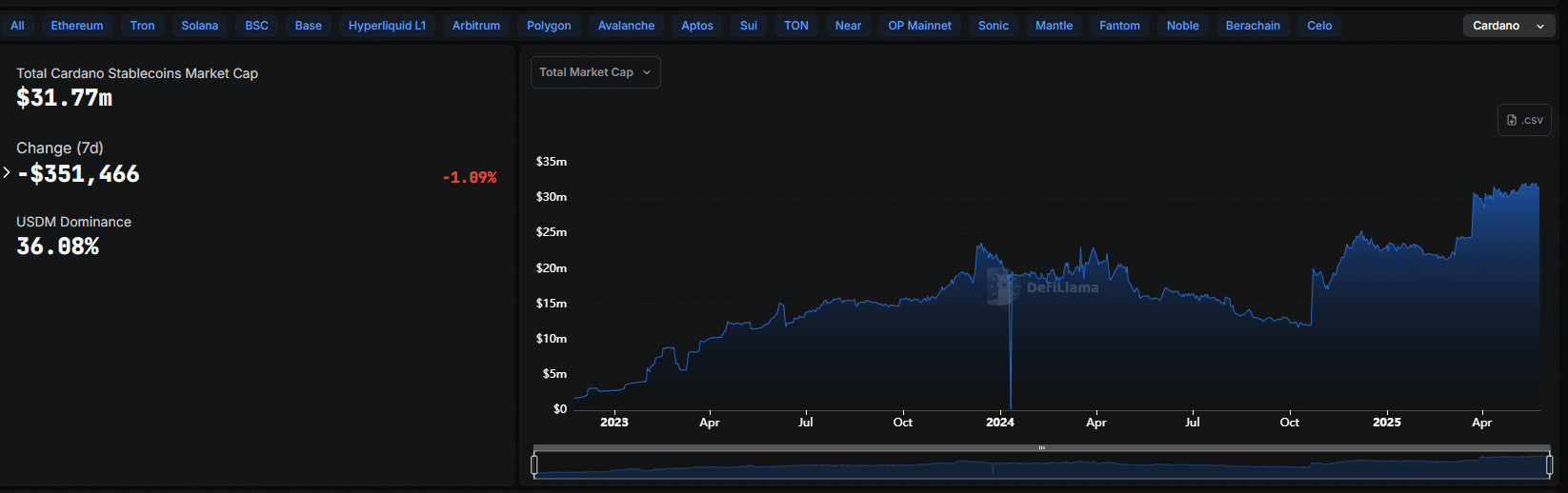The image size is (1568, 493).
Task: Open the Cardano chain dropdown
Action: pos(1509,26)
